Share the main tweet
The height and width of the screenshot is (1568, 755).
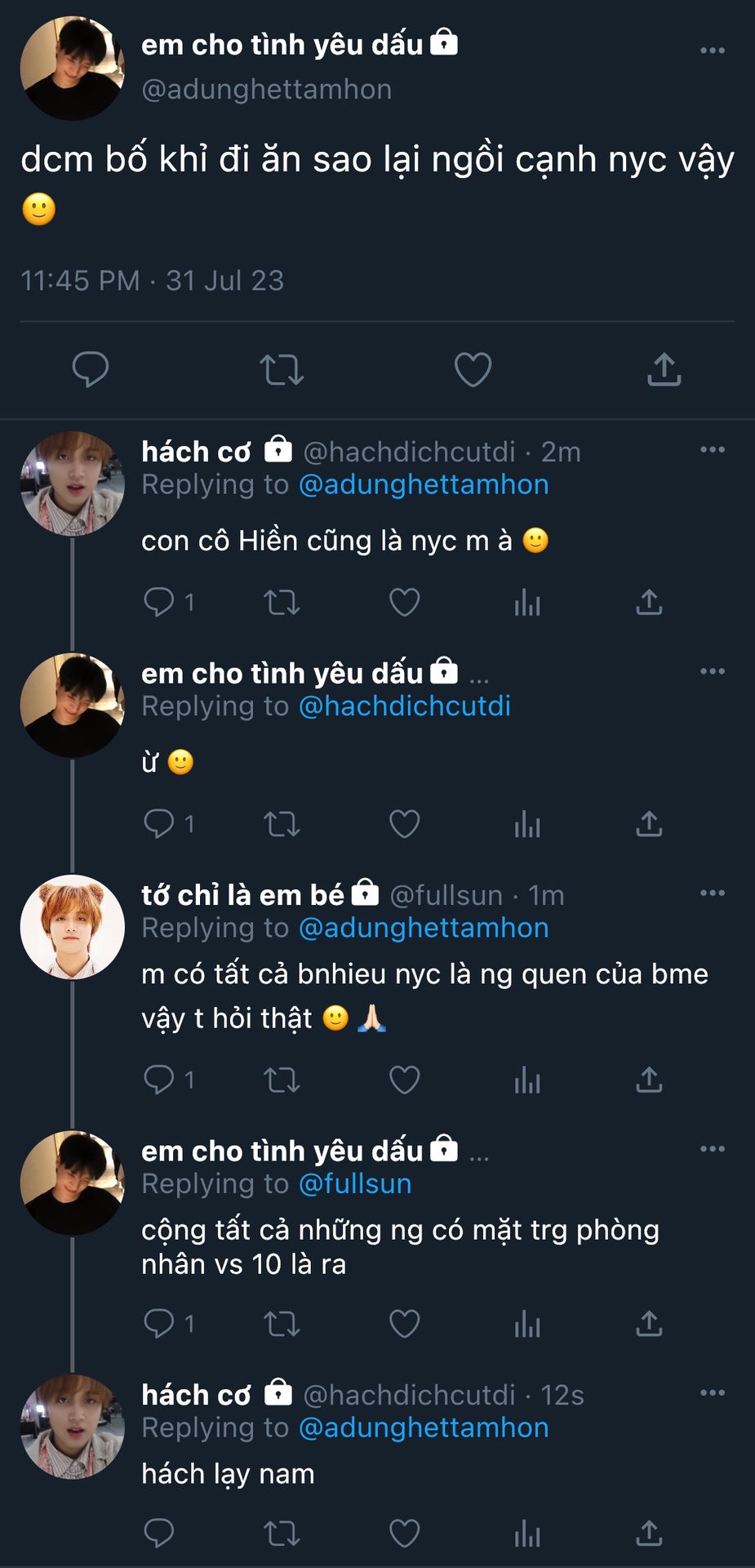(664, 369)
